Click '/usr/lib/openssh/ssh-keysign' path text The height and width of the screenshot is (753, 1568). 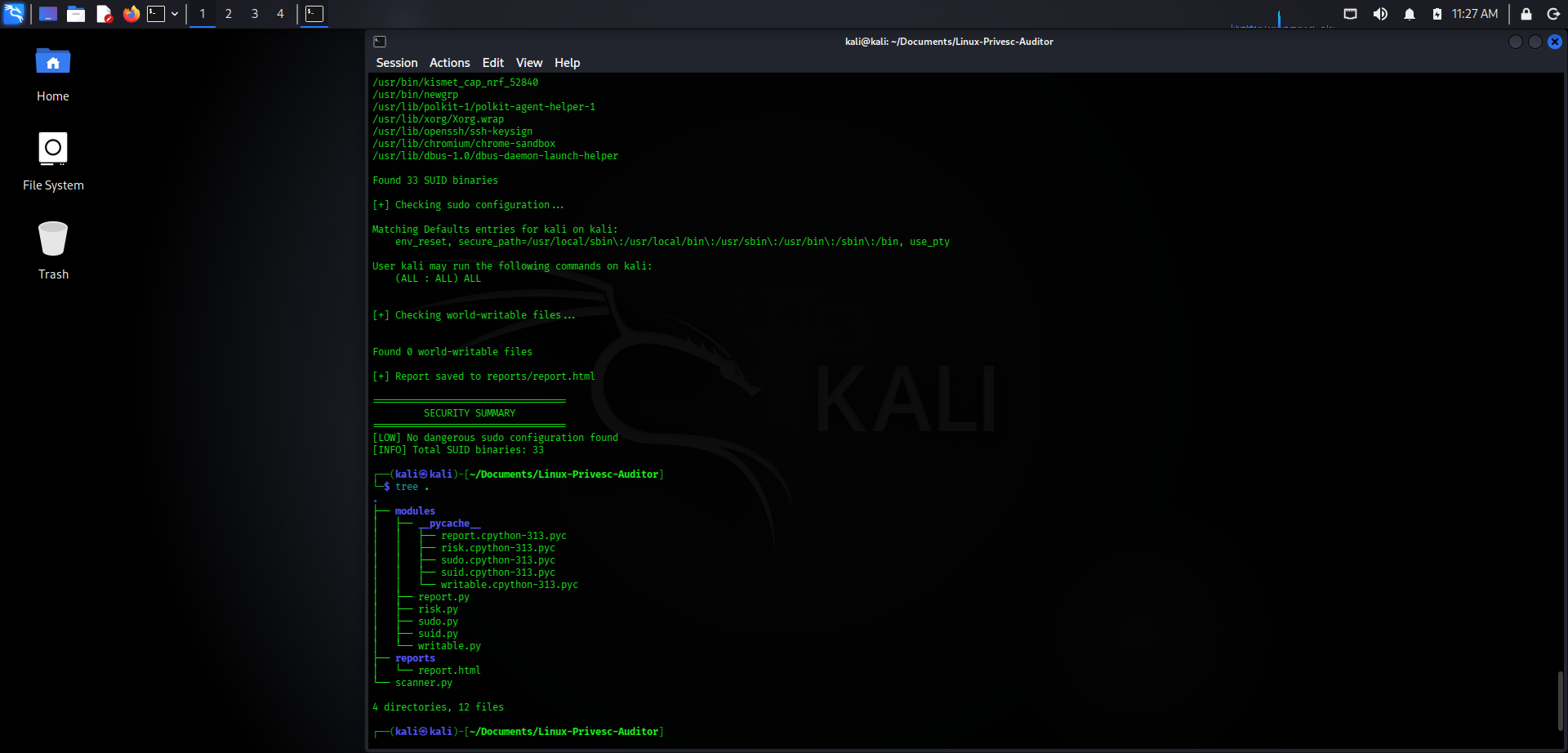(452, 131)
